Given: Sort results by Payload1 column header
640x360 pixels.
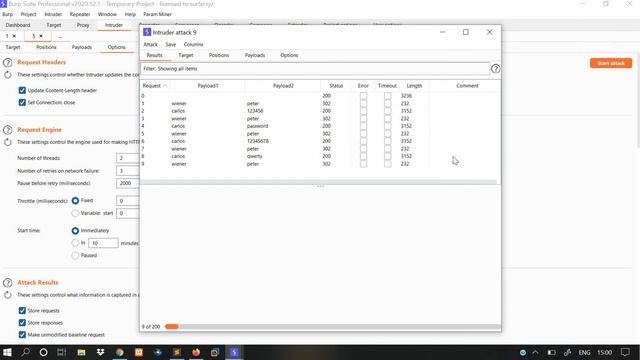Looking at the screenshot, I should [x=208, y=86].
